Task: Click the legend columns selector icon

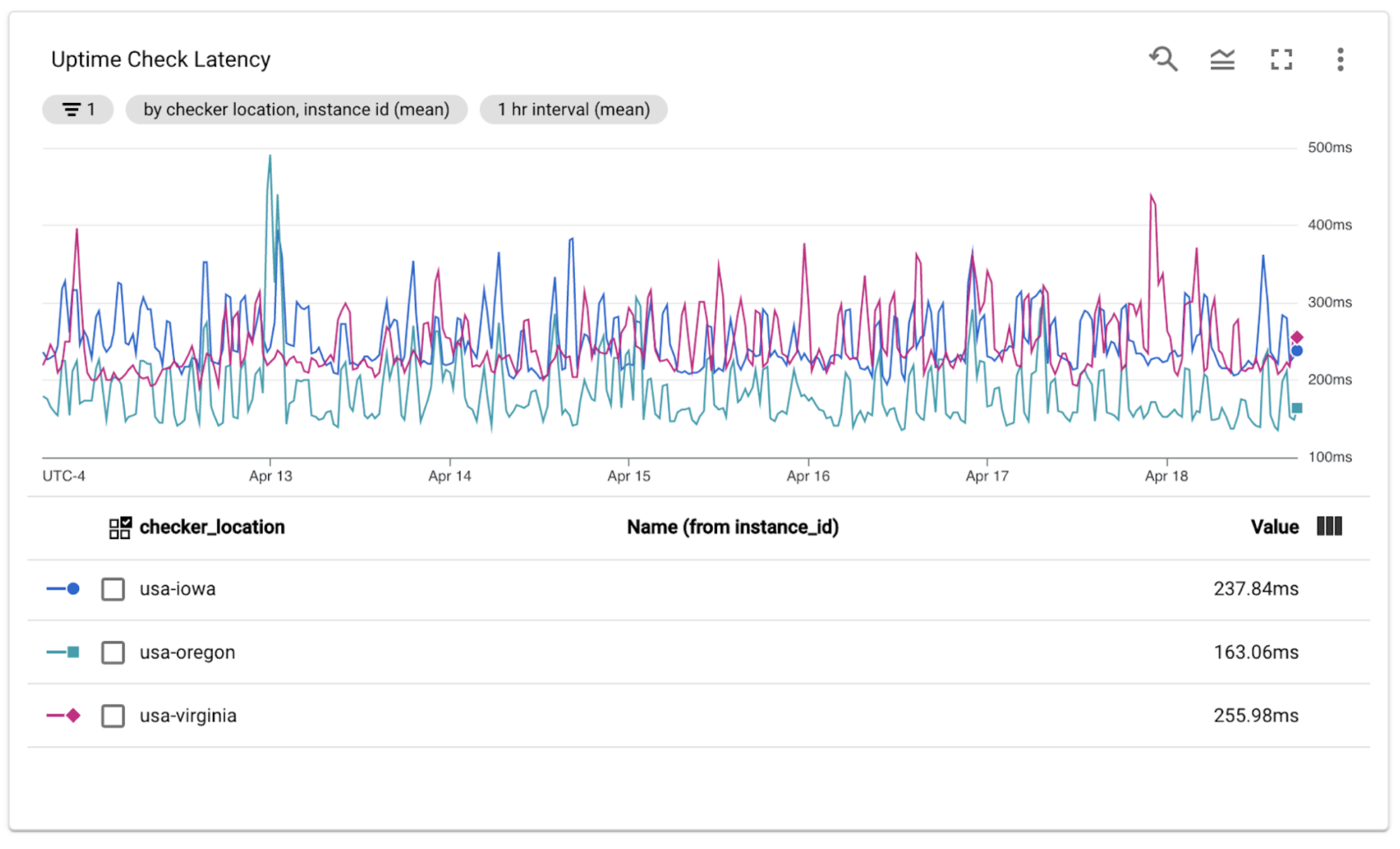Action: (1329, 526)
